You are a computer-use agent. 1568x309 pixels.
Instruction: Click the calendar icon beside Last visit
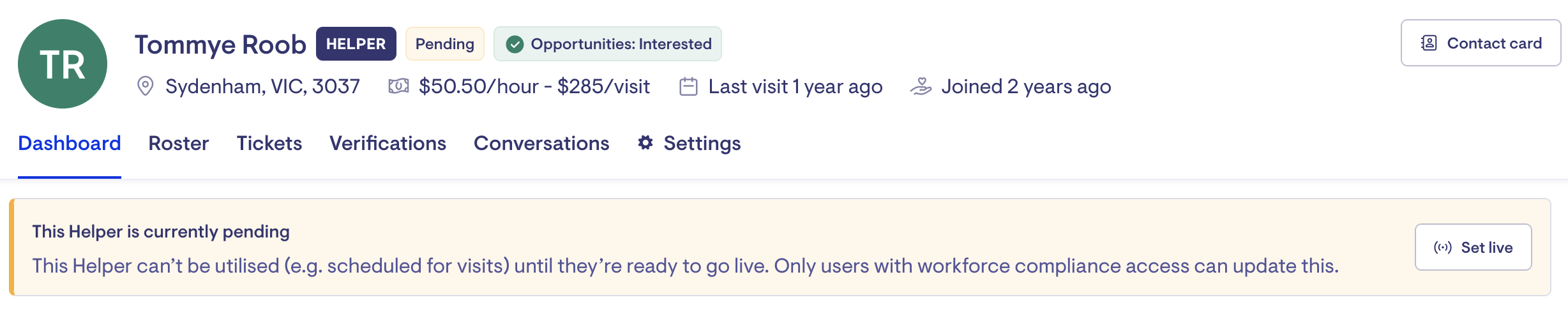tap(688, 86)
